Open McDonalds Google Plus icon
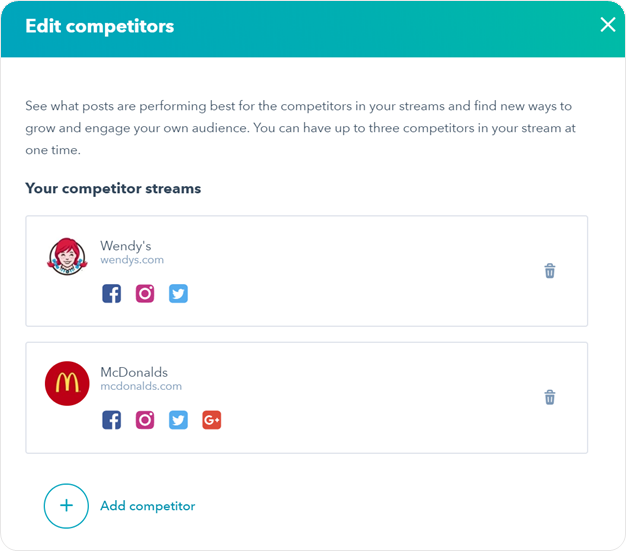 pos(212,420)
